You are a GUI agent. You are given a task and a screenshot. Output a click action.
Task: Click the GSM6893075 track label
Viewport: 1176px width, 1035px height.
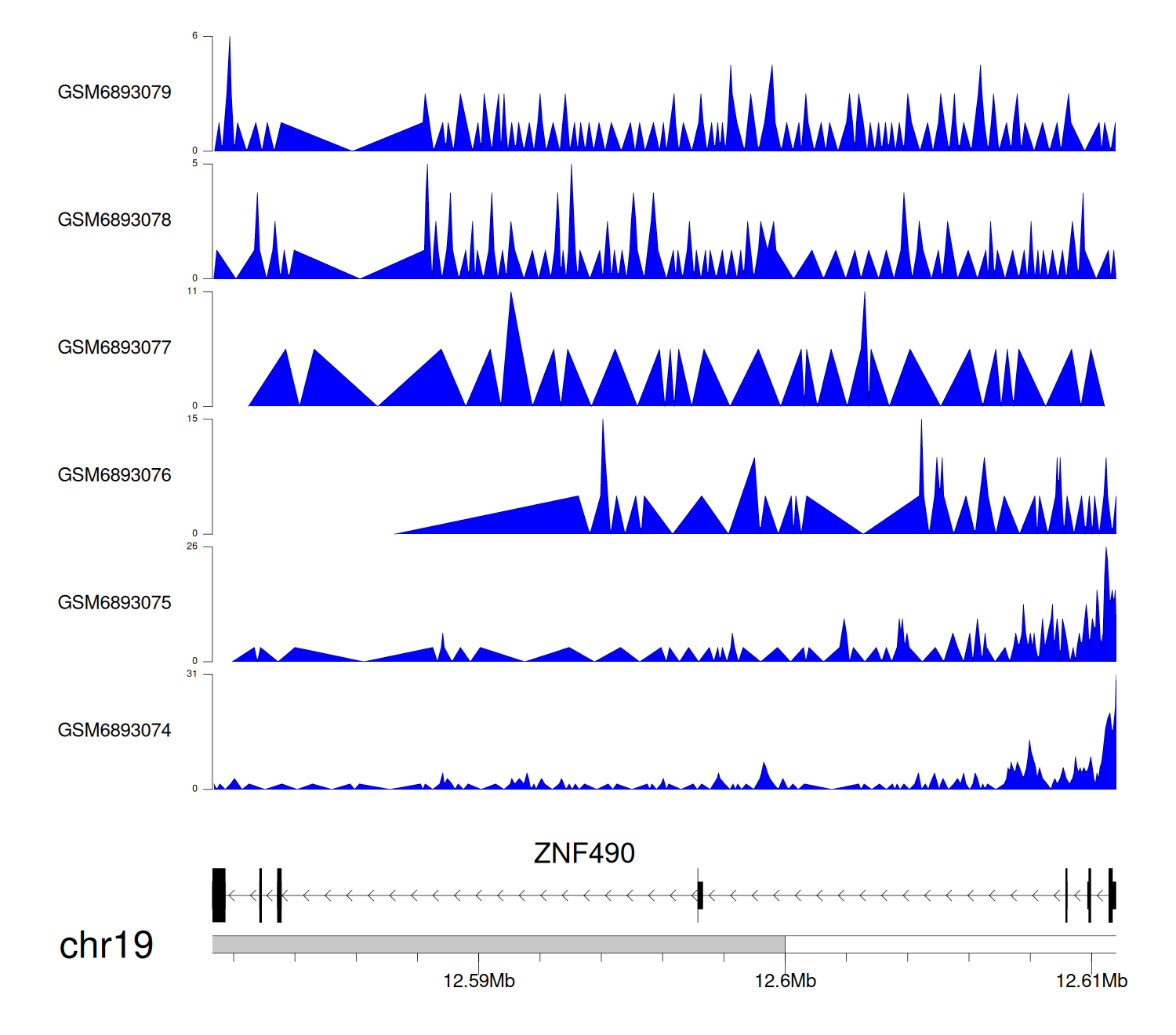[114, 603]
